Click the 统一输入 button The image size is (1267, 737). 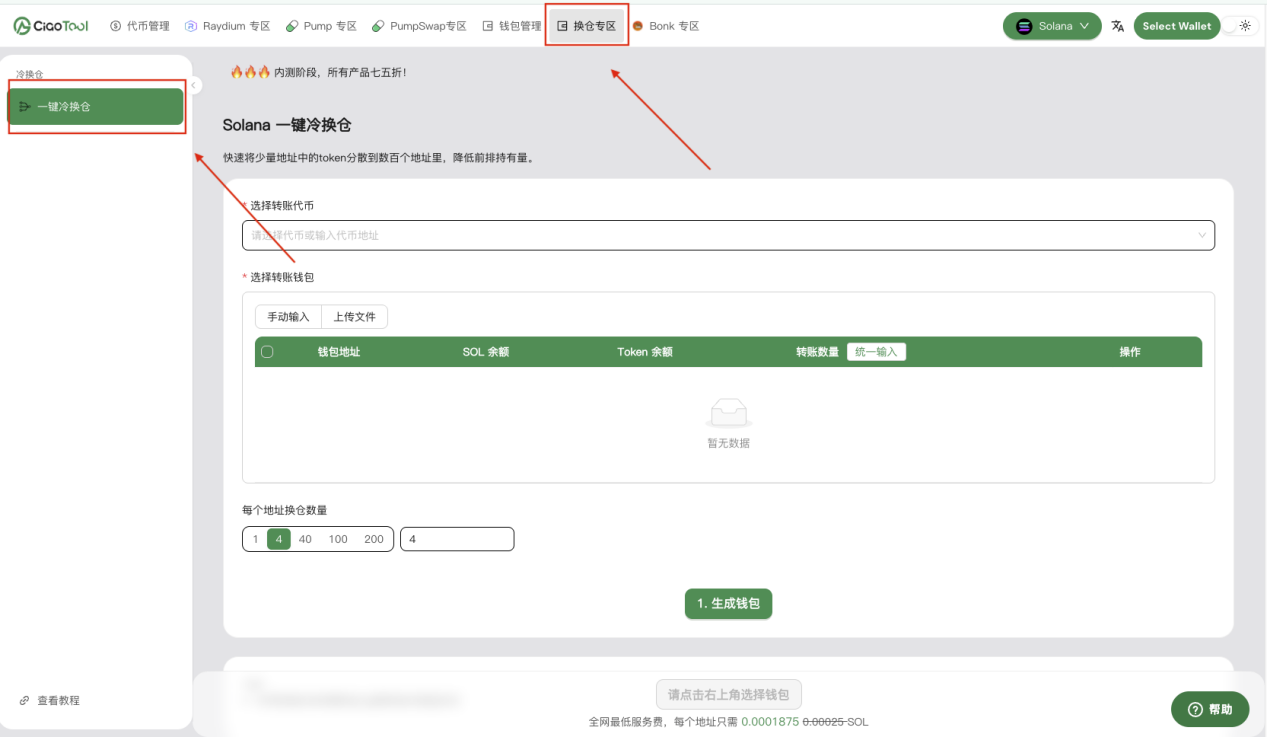click(876, 352)
